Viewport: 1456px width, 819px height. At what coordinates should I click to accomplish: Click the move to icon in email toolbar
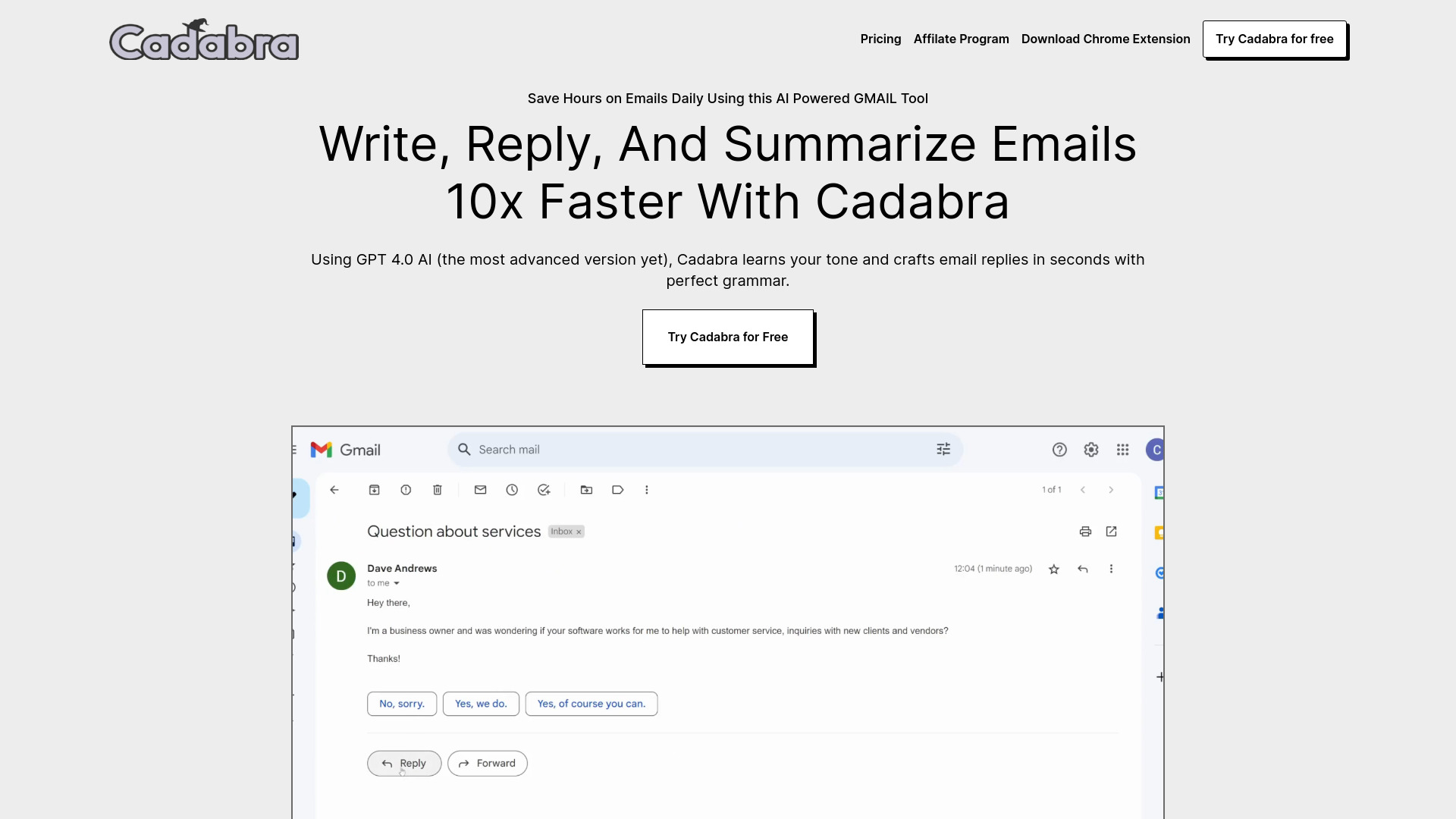coord(586,490)
